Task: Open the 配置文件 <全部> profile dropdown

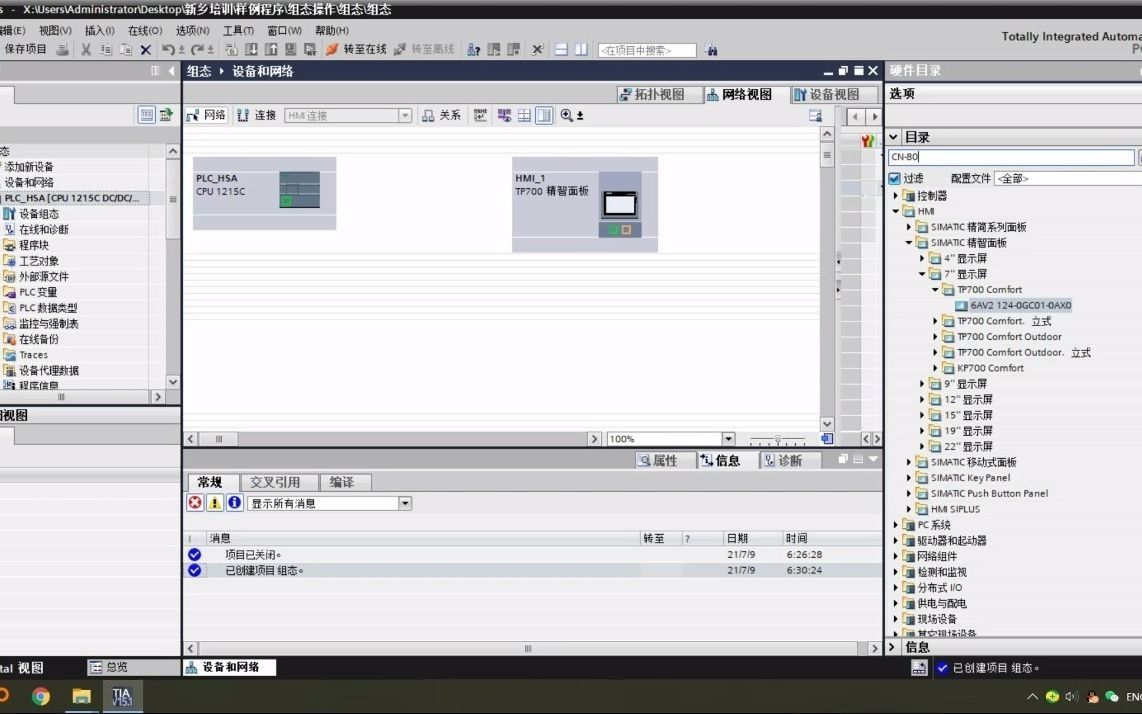Action: [x=1068, y=178]
